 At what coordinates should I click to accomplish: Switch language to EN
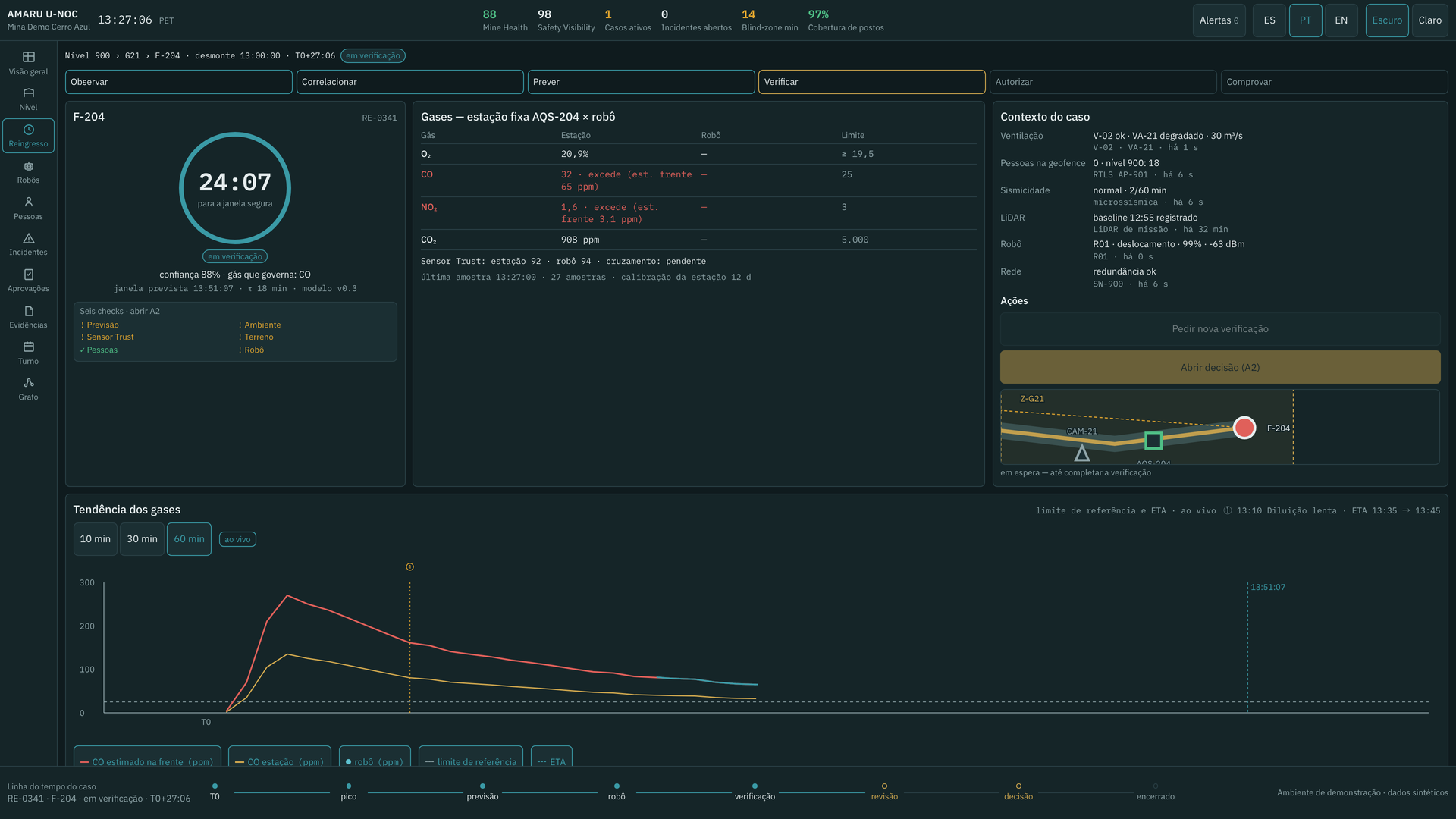(x=1341, y=20)
